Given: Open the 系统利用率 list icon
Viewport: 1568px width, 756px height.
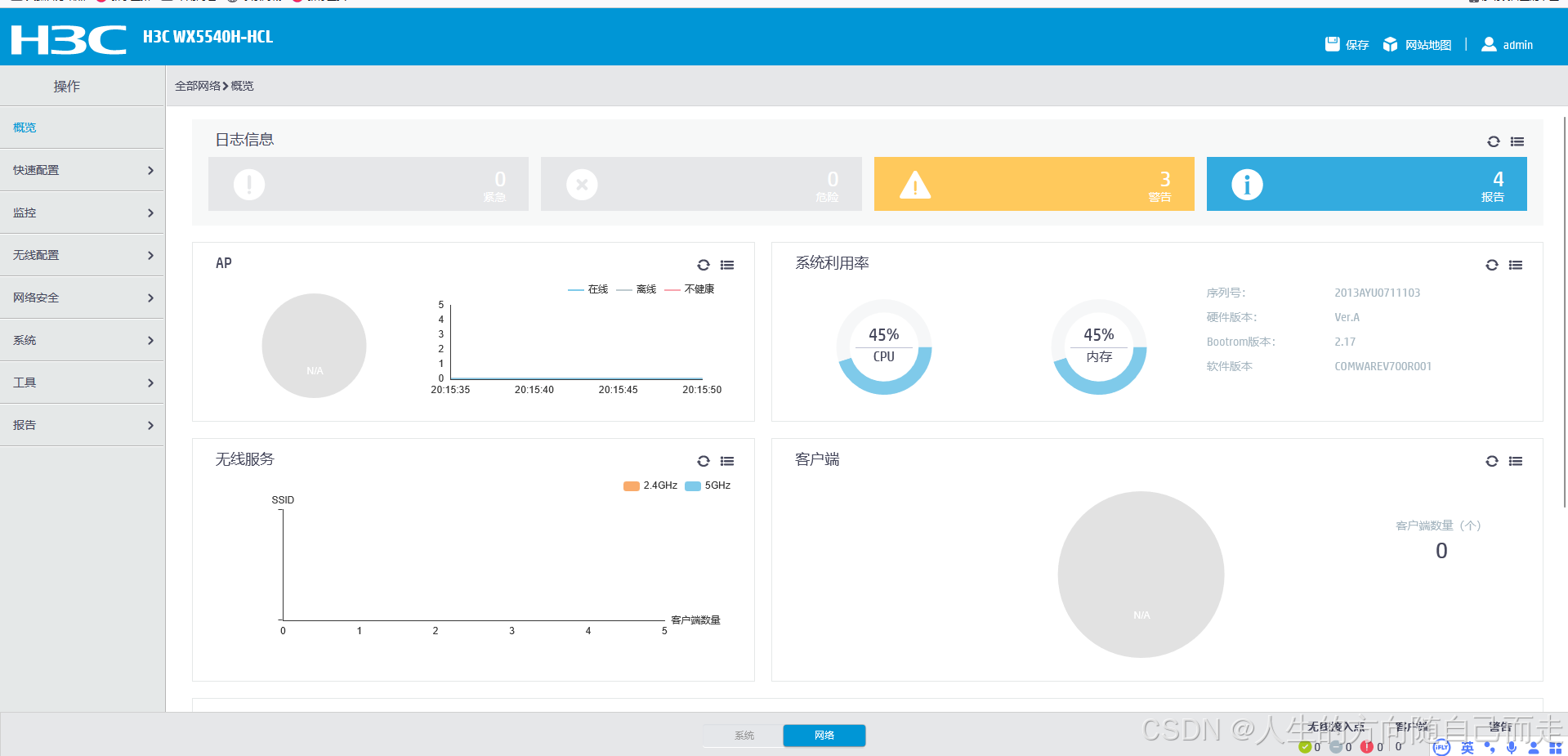Looking at the screenshot, I should click(1516, 265).
